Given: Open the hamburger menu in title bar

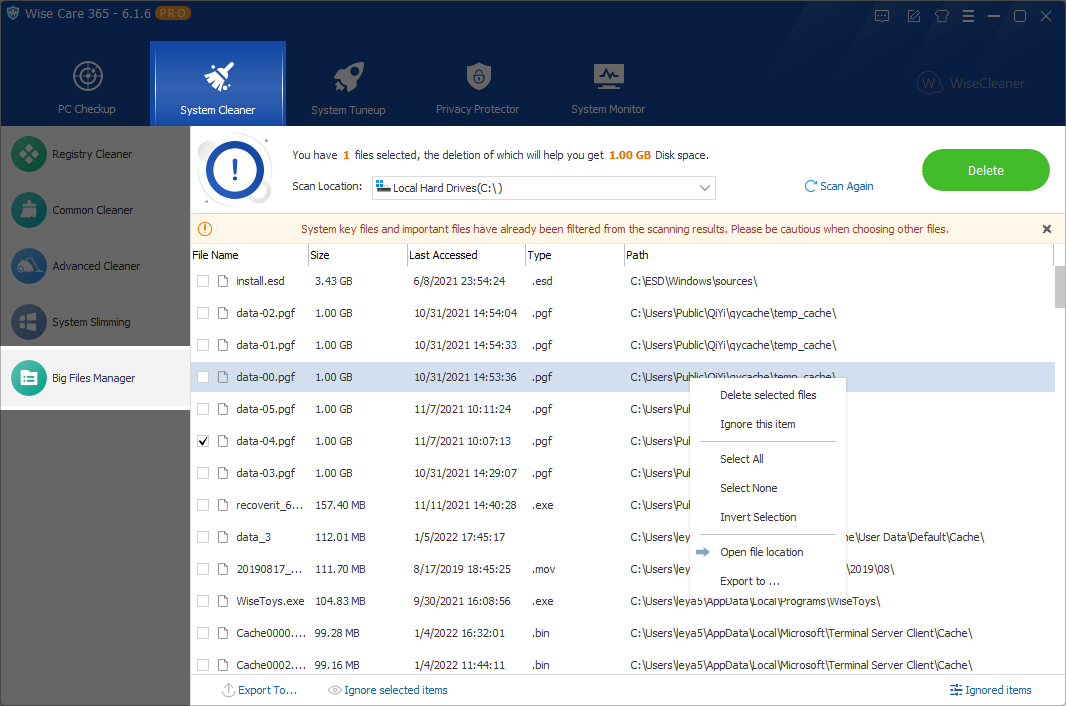Looking at the screenshot, I should 968,16.
